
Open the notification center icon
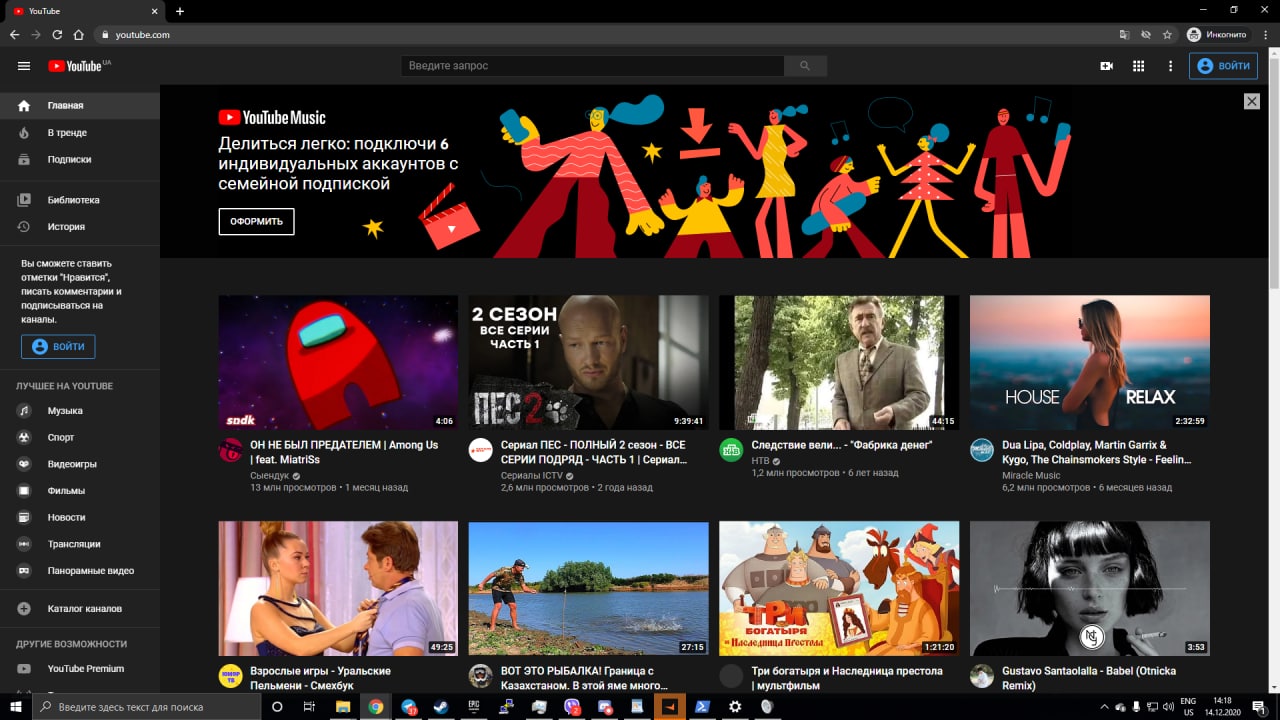[1261, 706]
